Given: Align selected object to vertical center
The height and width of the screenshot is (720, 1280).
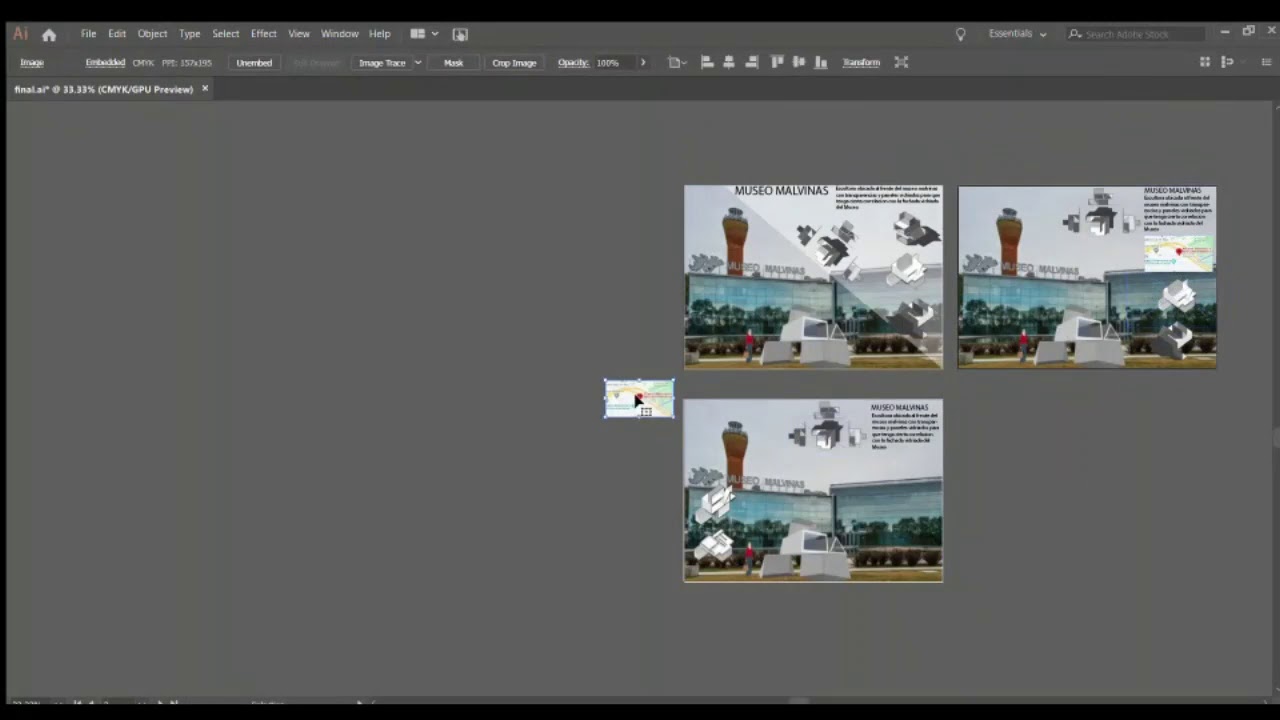Looking at the screenshot, I should point(798,62).
